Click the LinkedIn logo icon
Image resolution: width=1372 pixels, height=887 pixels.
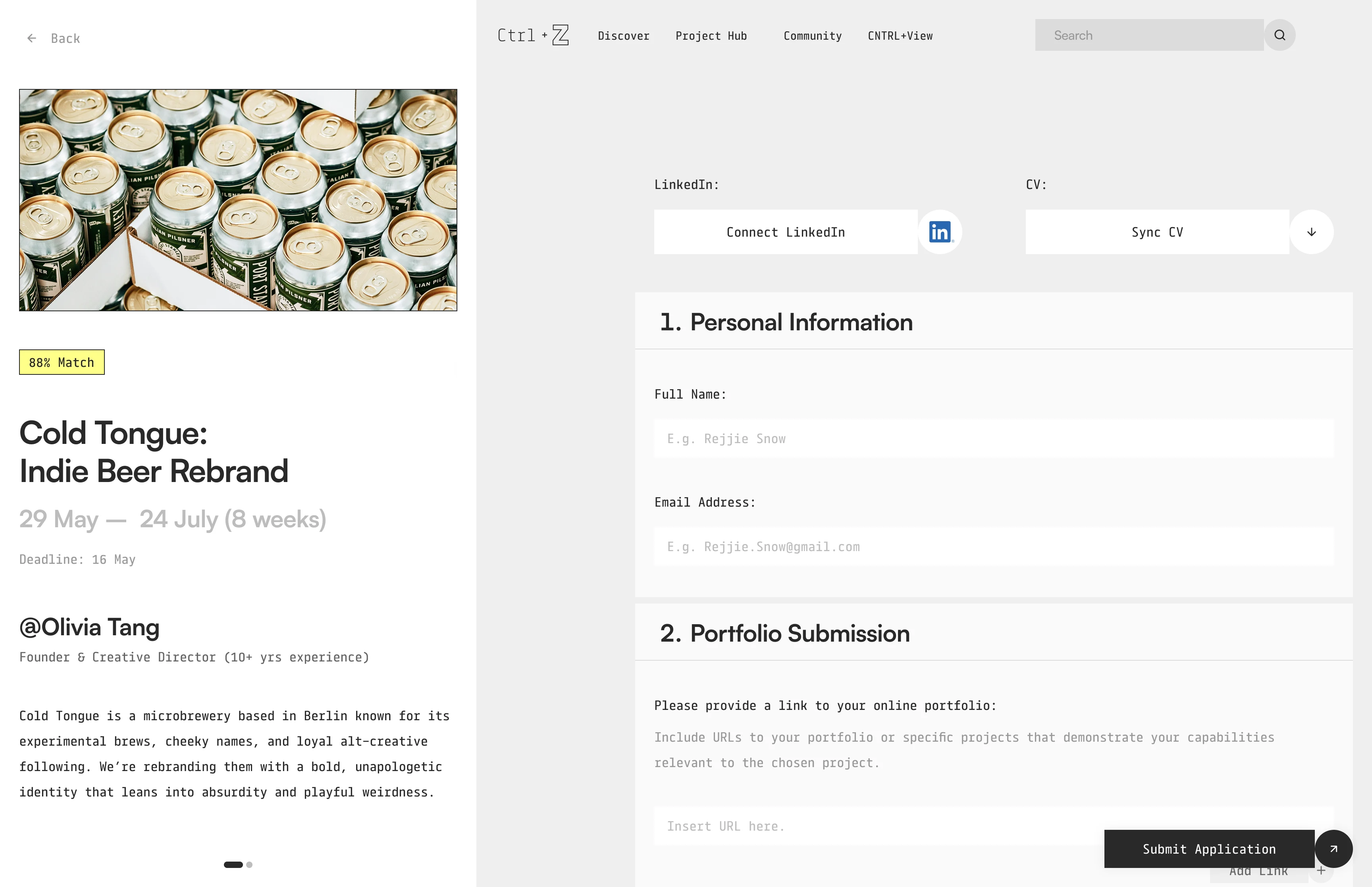tap(940, 232)
